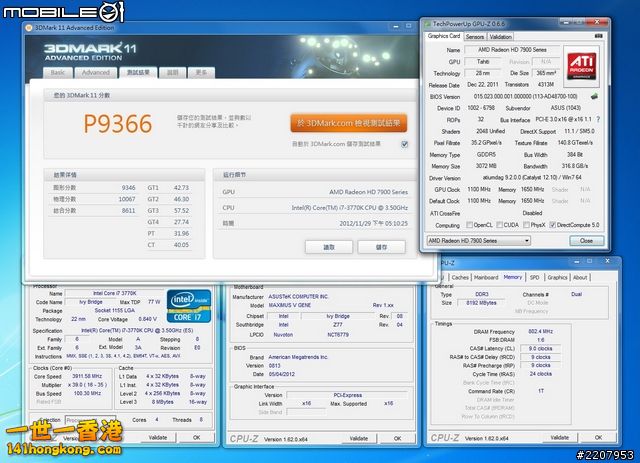Viewport: 640px width, 463px height.
Task: Switch to the Sensors tab in GPU-Z
Action: 474,36
